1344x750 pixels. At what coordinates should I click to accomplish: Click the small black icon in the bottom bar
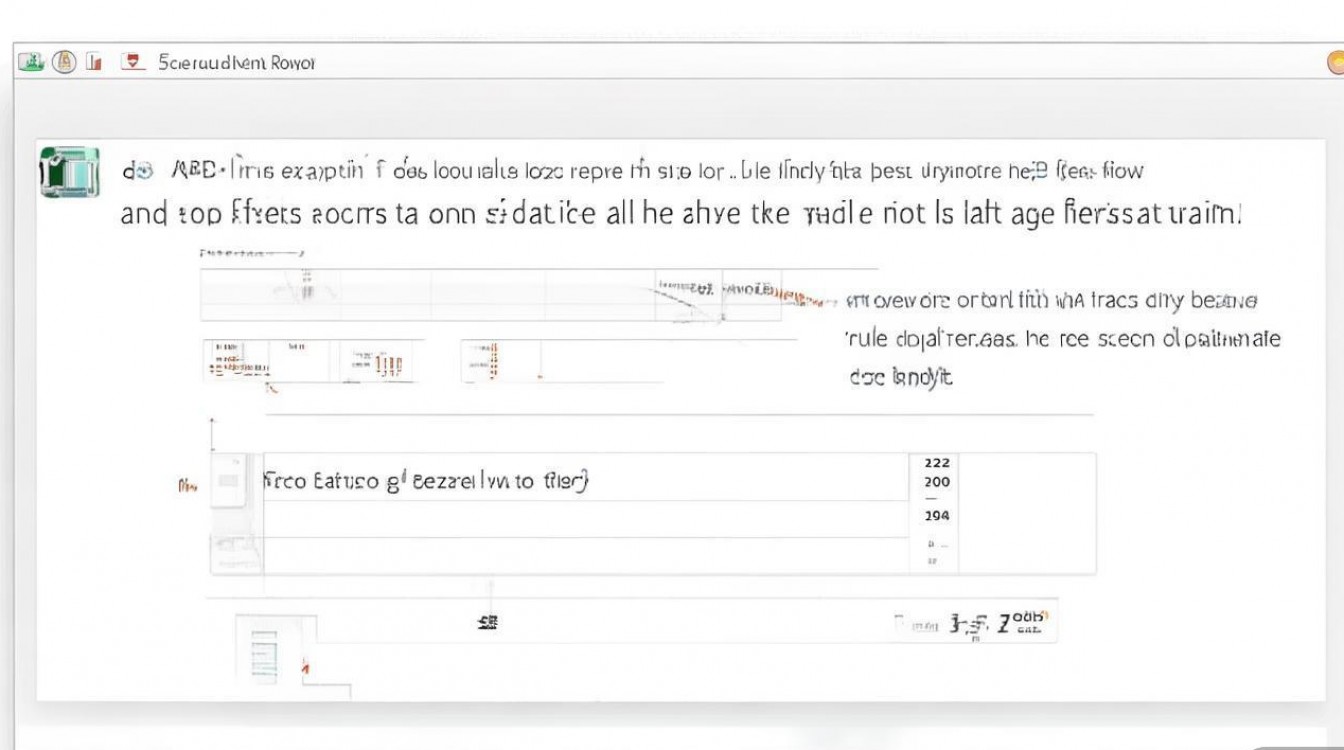tap(488, 623)
